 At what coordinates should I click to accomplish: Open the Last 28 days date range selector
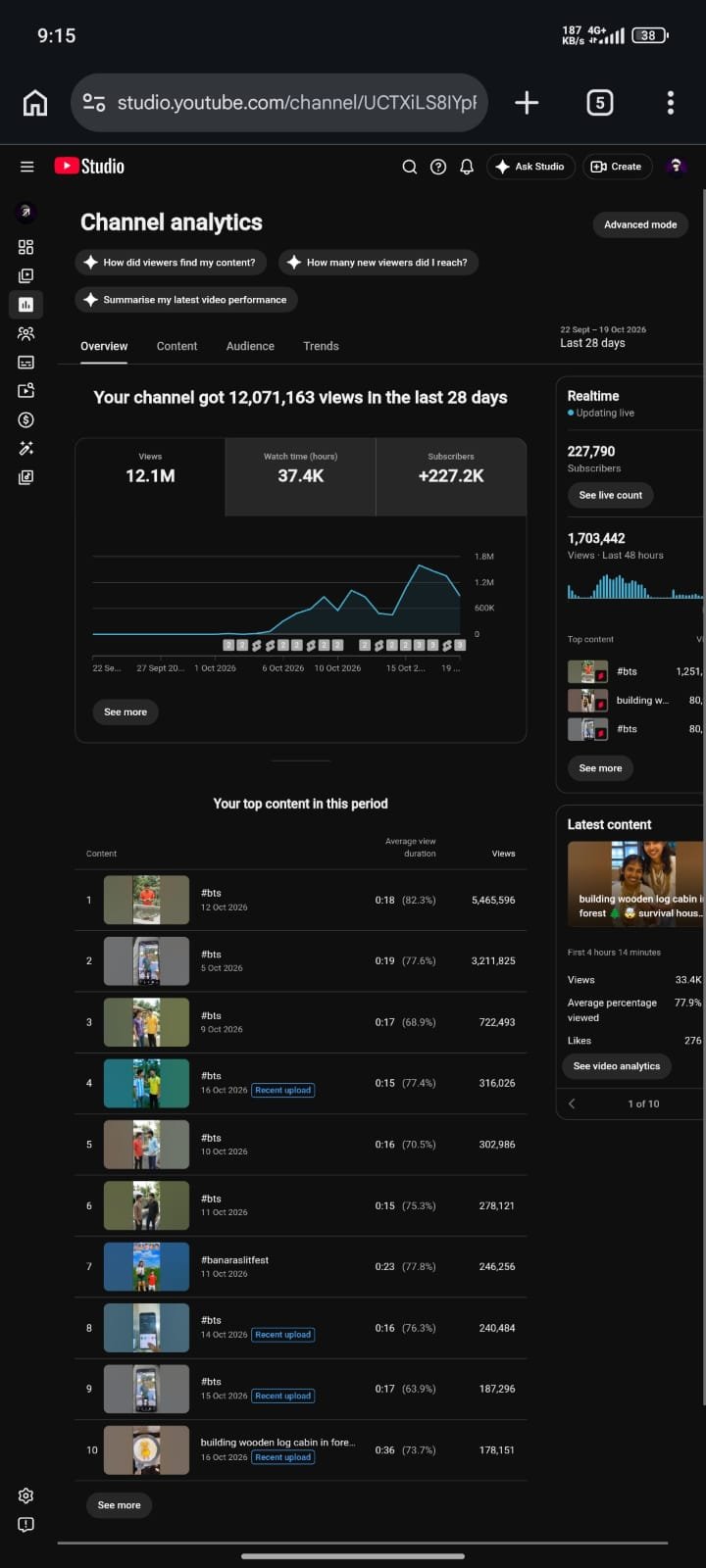[603, 337]
